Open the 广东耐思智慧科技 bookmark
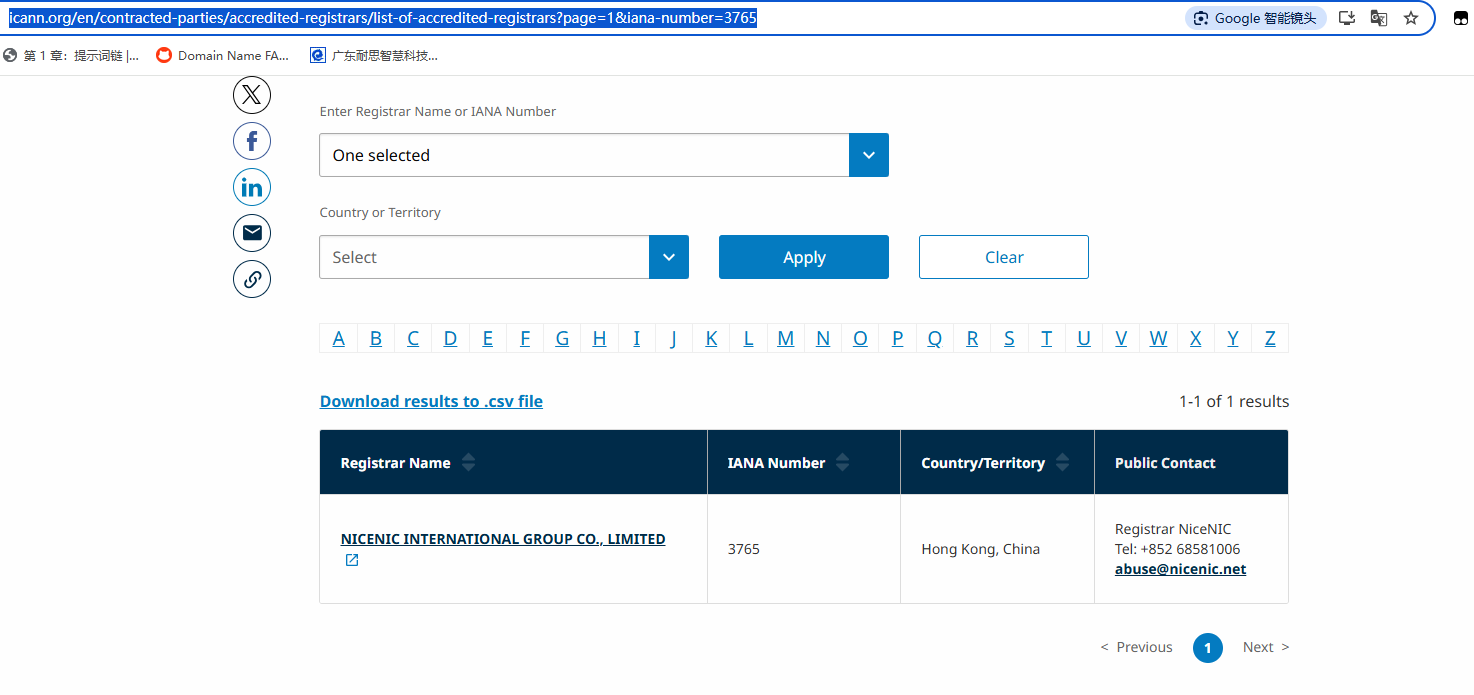1474x695 pixels. (374, 56)
